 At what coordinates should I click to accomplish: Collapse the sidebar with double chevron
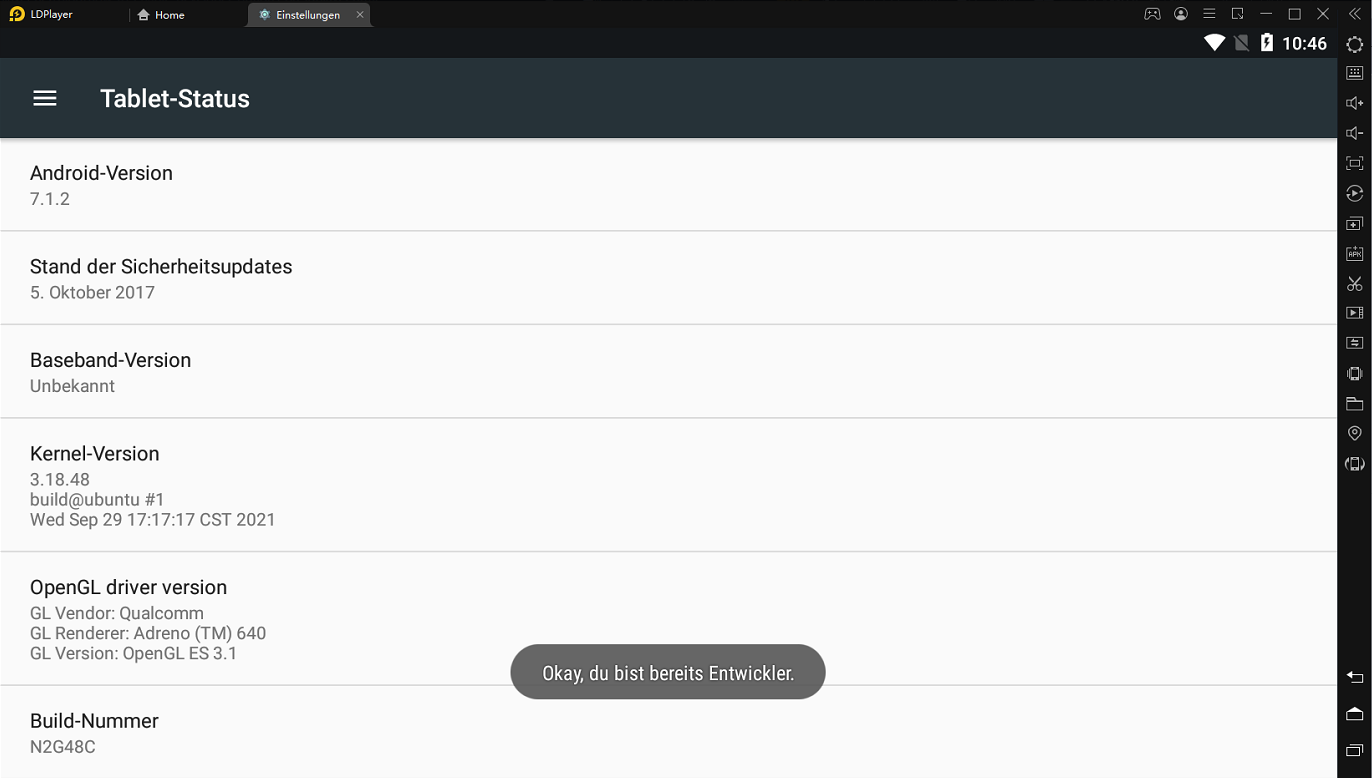click(1354, 14)
